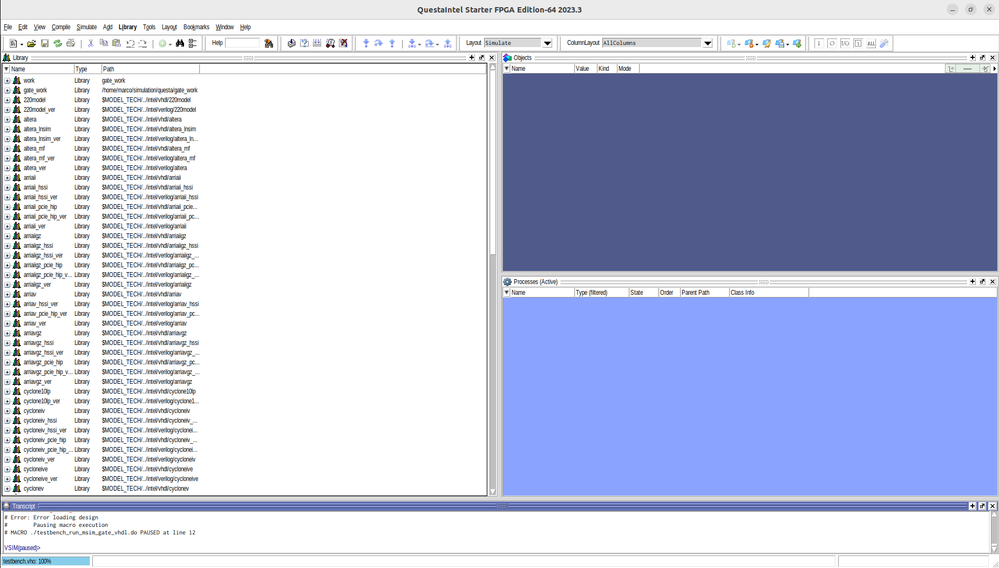Expand the cycloneive library node
Image resolution: width=999 pixels, height=568 pixels.
(x=7, y=469)
